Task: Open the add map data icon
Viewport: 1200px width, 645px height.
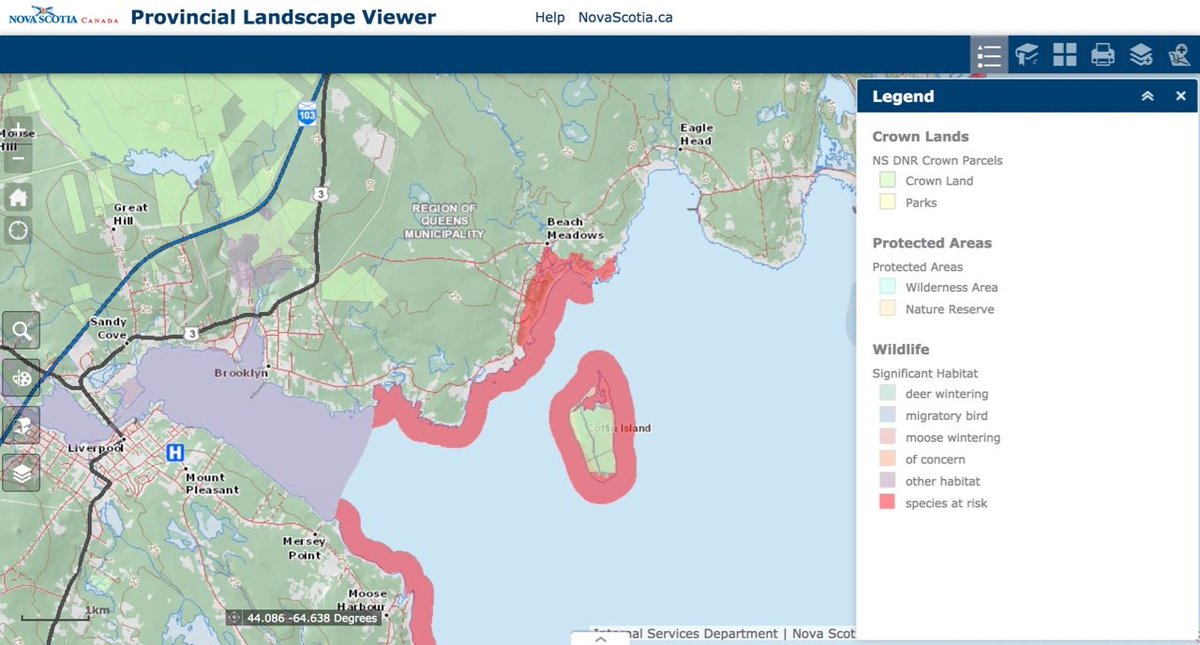Action: coord(1178,55)
